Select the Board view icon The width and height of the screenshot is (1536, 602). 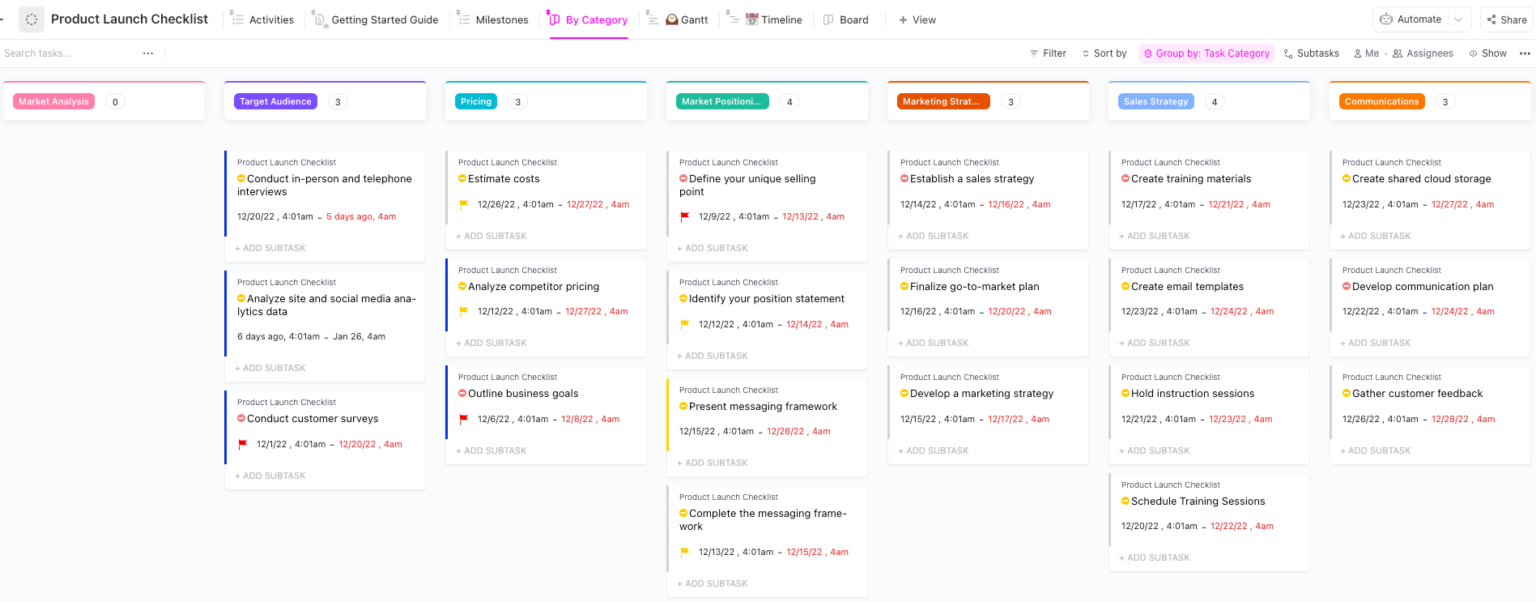pos(828,19)
